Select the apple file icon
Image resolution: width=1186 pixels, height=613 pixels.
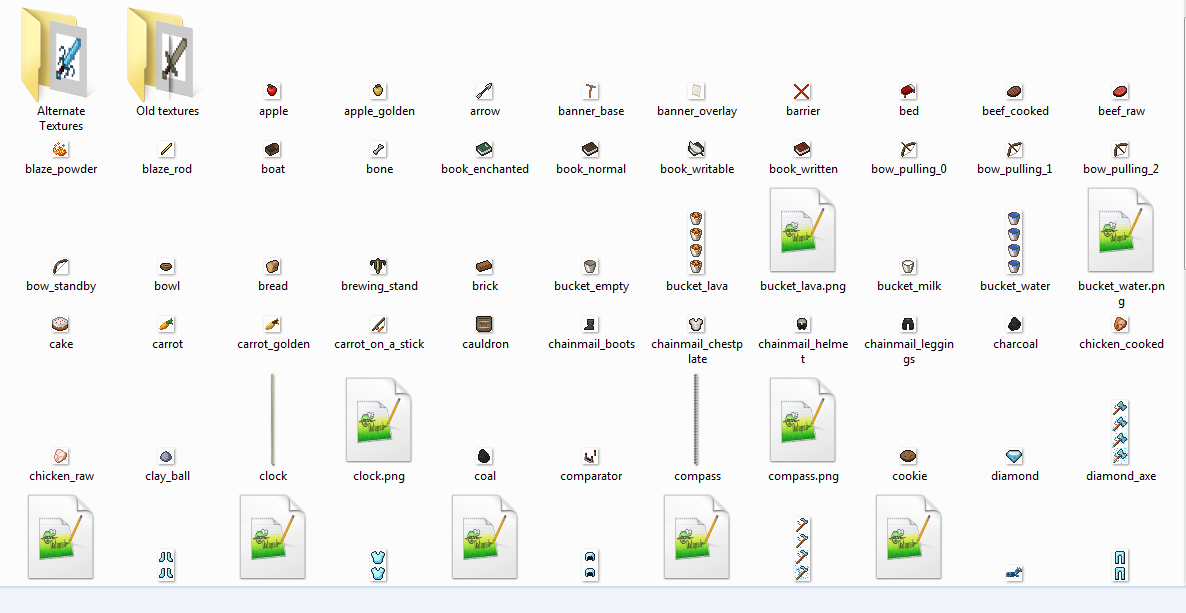point(272,91)
